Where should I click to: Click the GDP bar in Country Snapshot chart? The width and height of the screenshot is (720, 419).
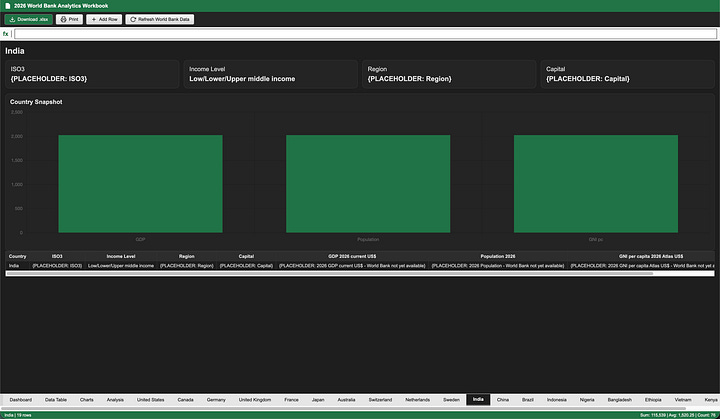(x=141, y=184)
